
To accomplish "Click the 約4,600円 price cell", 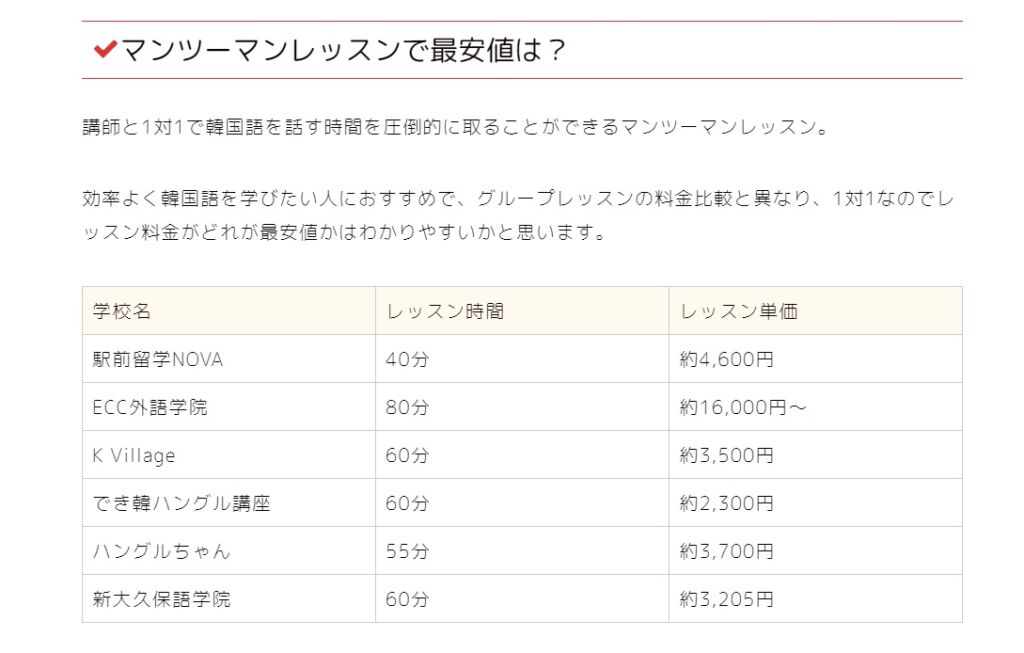I will (x=726, y=359).
